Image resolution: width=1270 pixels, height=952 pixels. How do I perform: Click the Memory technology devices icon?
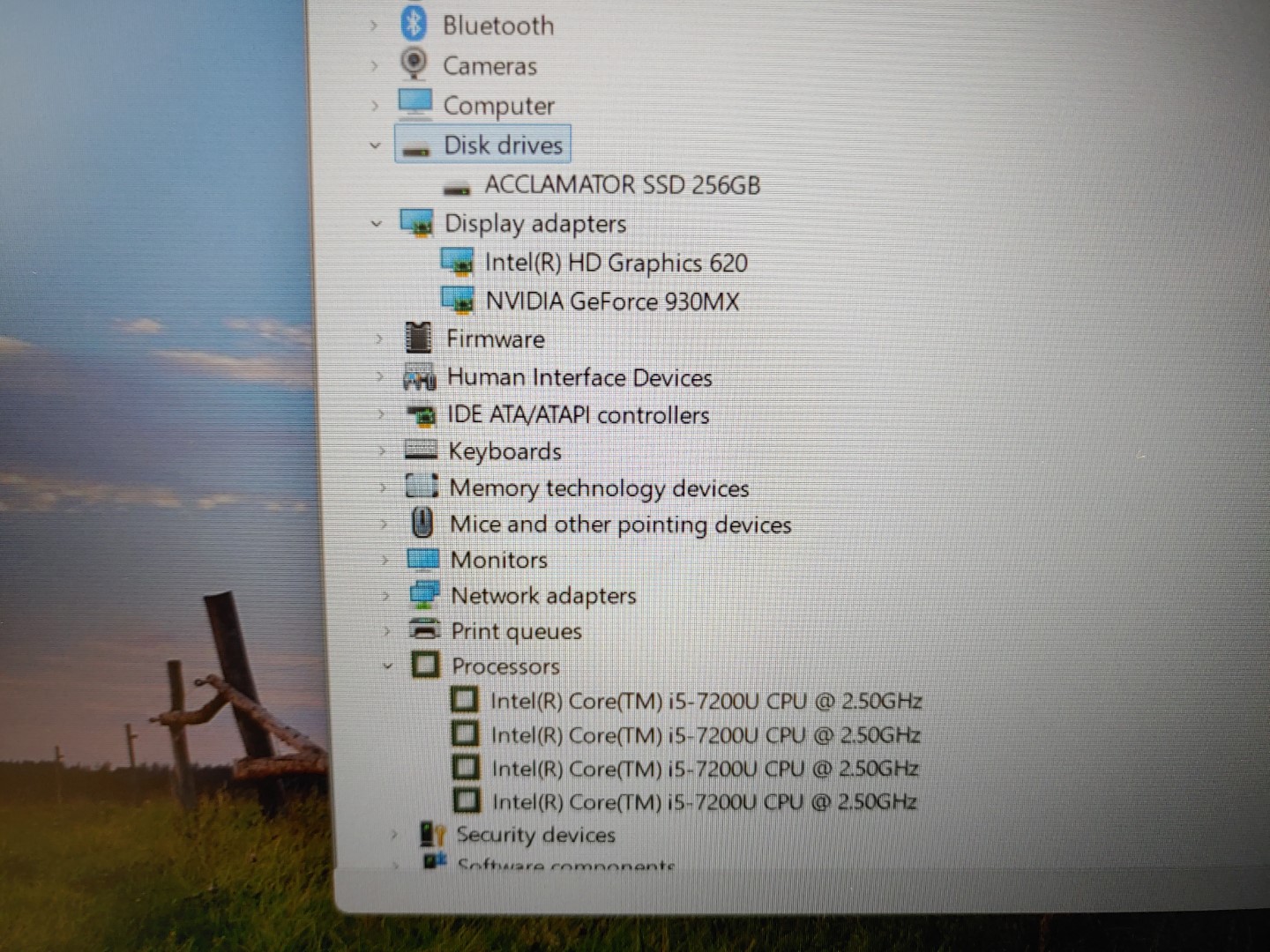coord(422,486)
